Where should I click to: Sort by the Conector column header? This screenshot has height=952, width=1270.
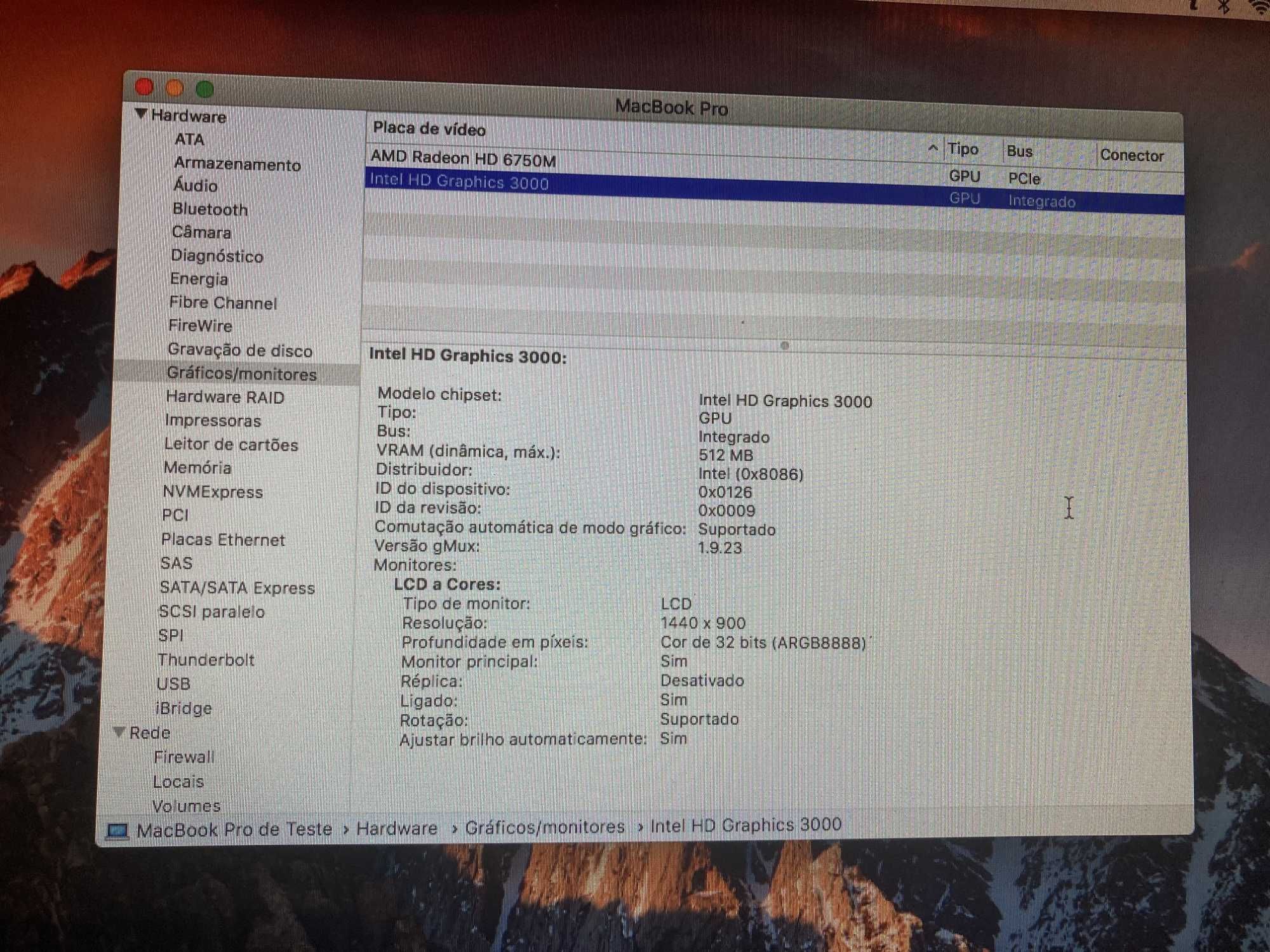1132,155
